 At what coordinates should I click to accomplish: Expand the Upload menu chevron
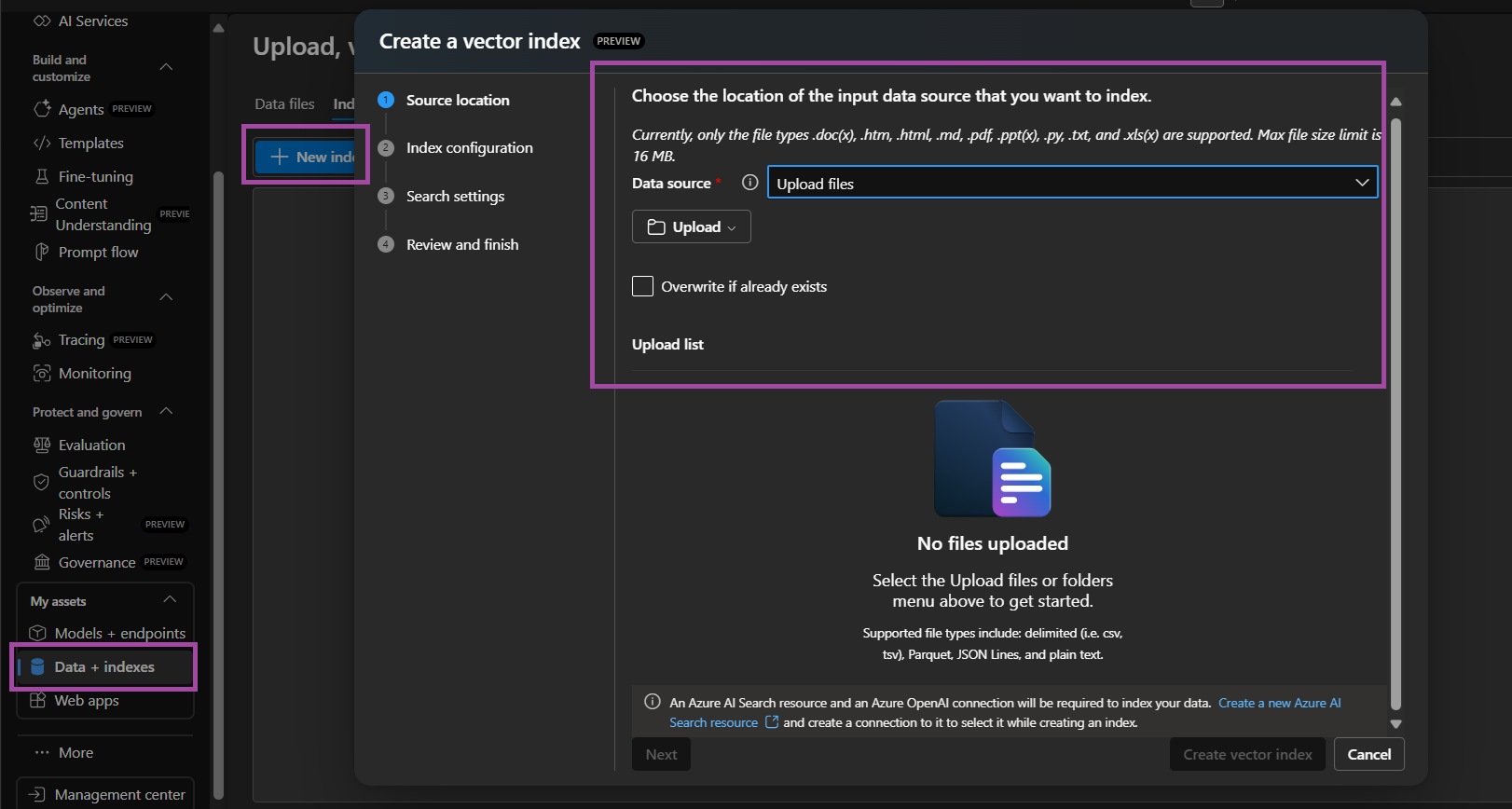pyautogui.click(x=732, y=227)
